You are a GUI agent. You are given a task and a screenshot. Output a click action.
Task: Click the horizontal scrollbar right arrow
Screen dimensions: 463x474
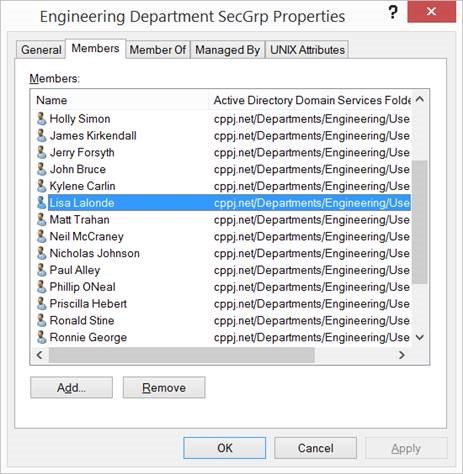pos(402,355)
